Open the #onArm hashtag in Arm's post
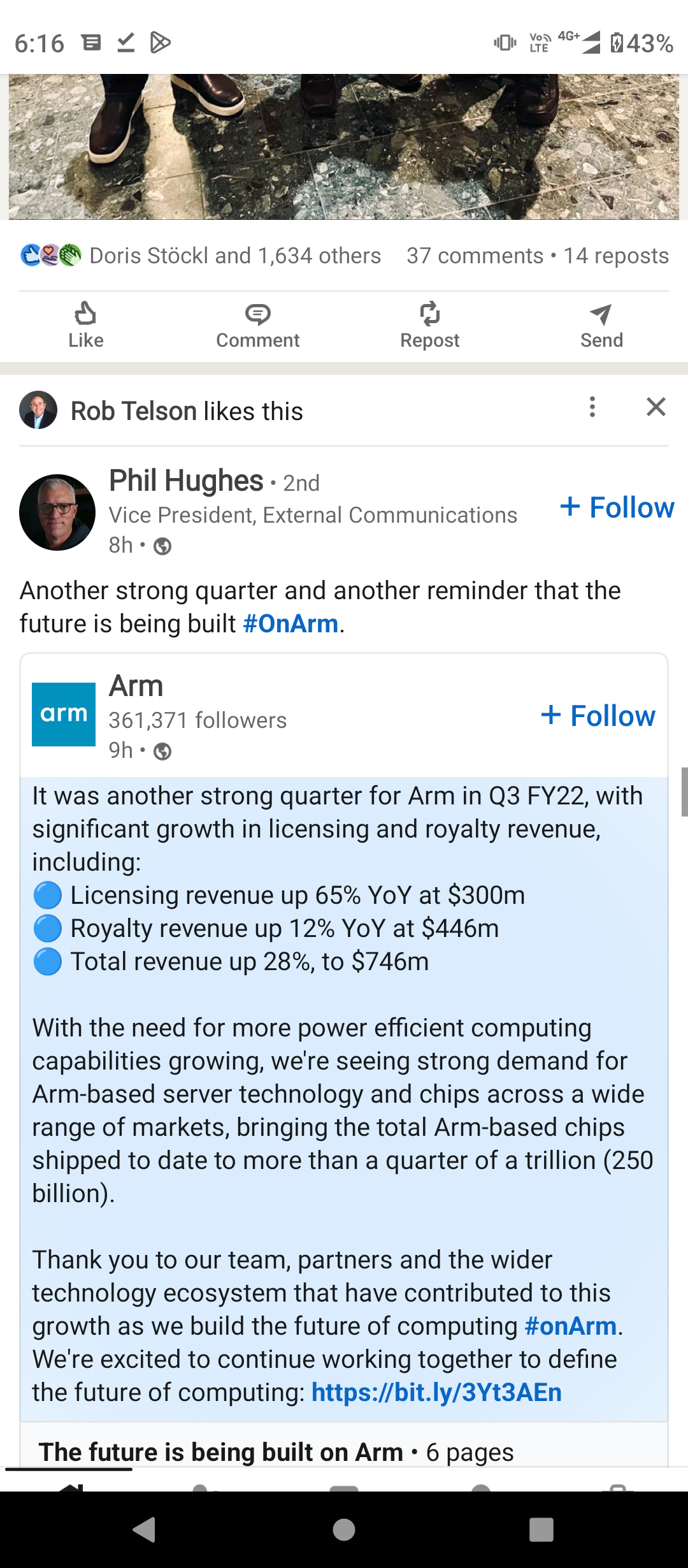 [x=571, y=1326]
